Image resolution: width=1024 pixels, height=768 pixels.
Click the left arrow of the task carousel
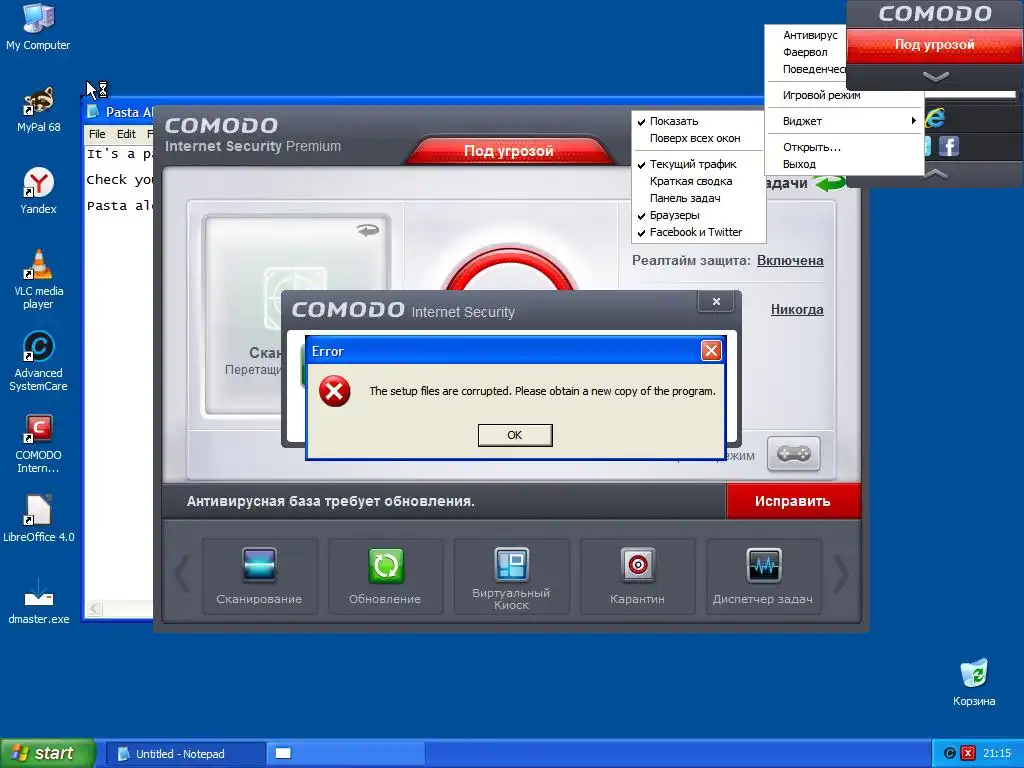click(x=182, y=575)
